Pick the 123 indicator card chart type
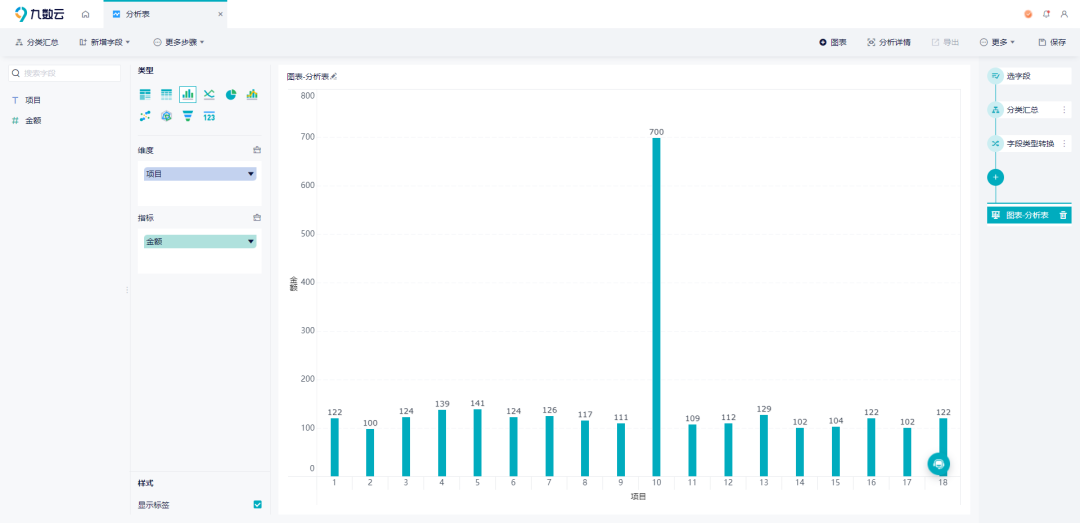 [x=209, y=116]
